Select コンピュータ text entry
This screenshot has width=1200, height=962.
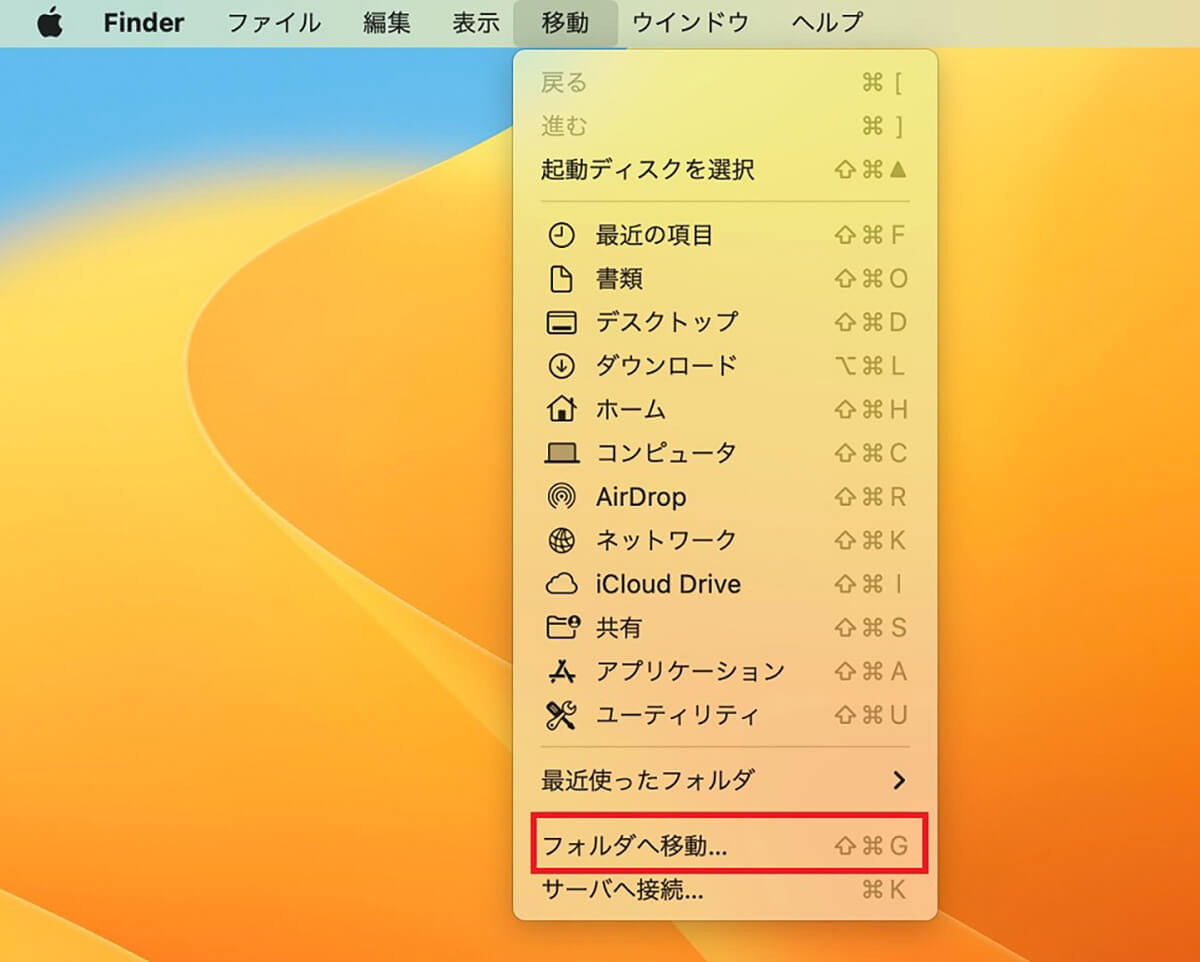coord(666,453)
